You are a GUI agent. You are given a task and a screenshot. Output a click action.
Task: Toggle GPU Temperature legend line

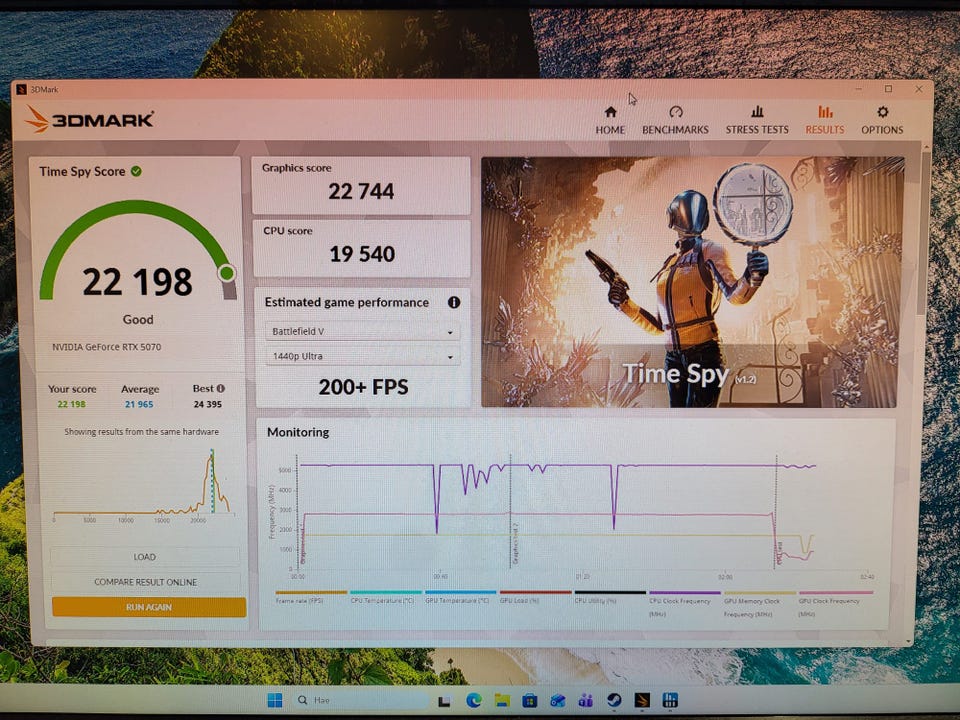click(x=460, y=597)
